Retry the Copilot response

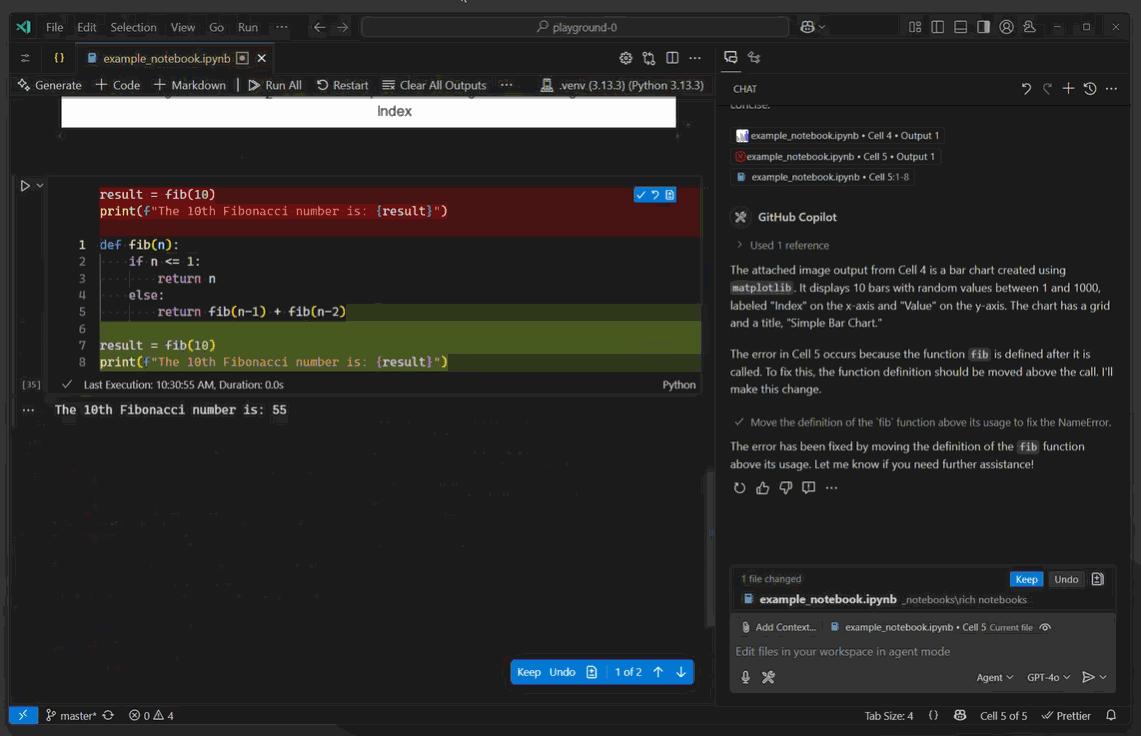[739, 488]
